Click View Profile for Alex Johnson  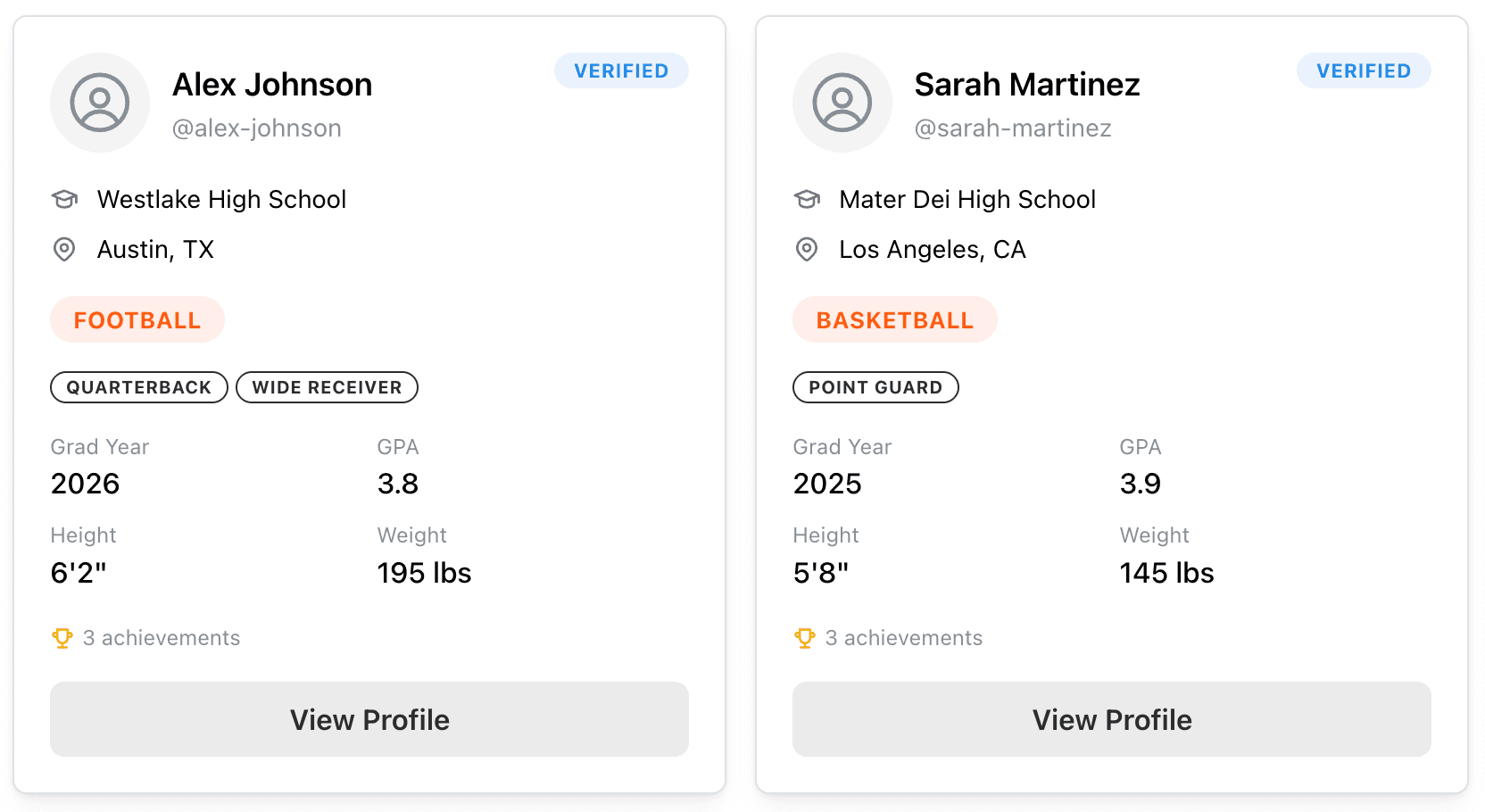point(369,719)
